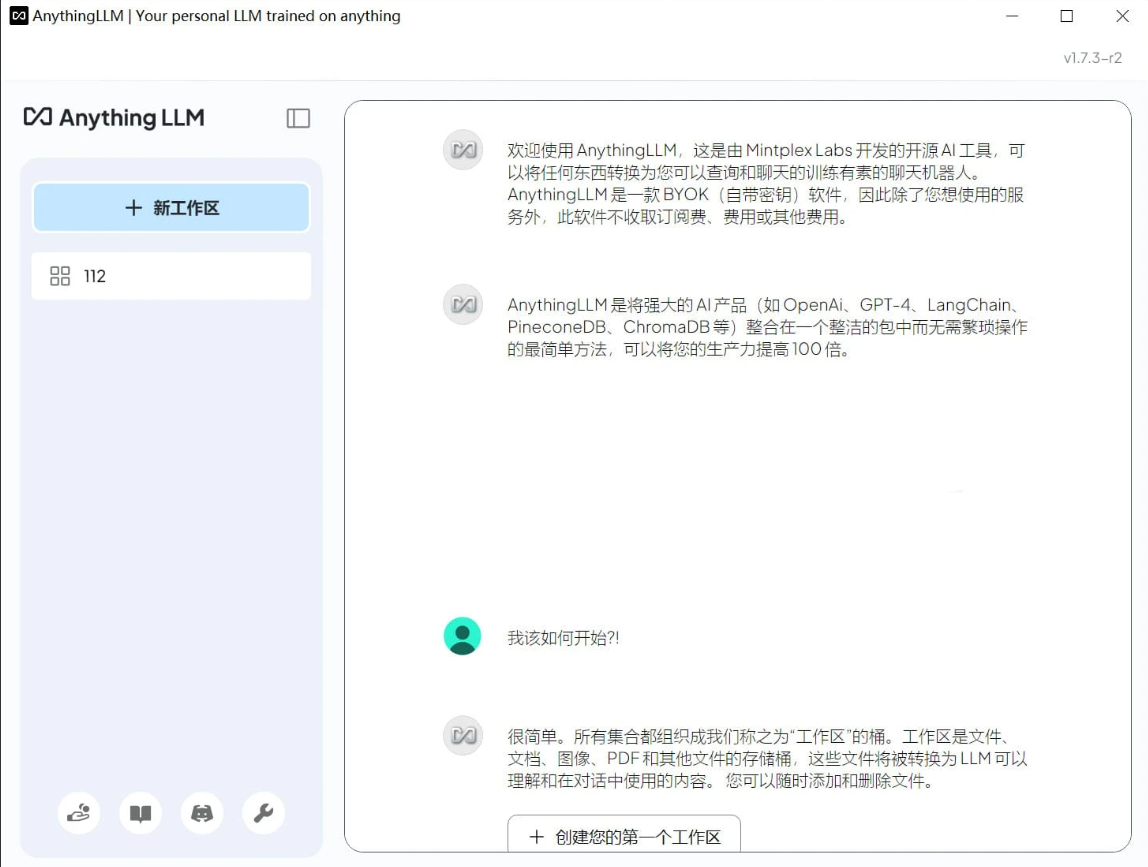Click the bot avatar on the last reply
The height and width of the screenshot is (867, 1148).
tap(462, 735)
